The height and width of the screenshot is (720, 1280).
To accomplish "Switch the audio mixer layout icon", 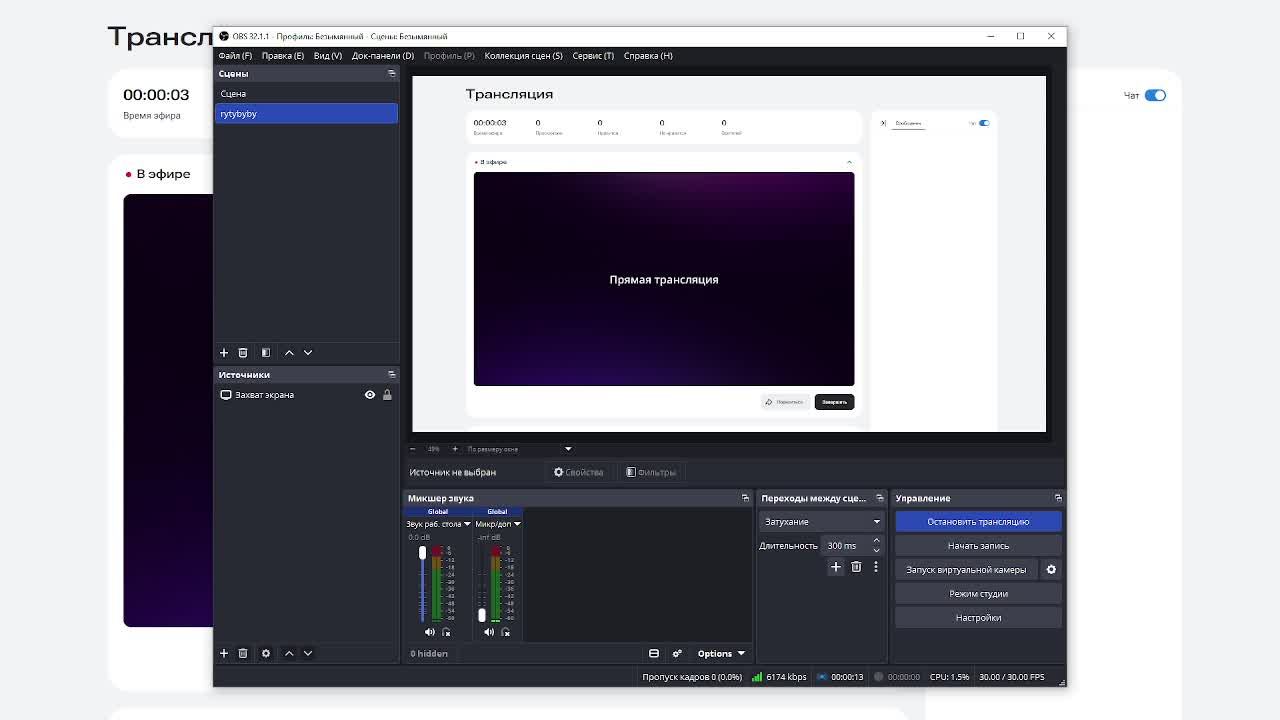I will click(654, 653).
